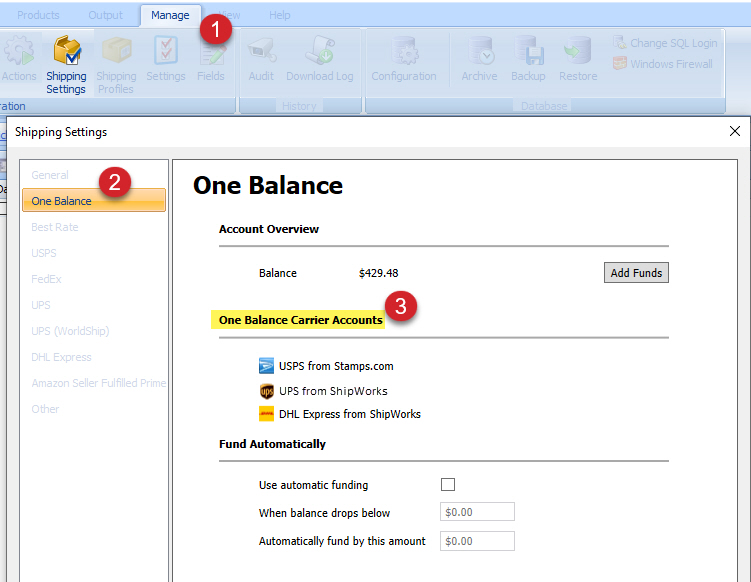Select the Manage ribbon tab
Image resolution: width=751 pixels, height=582 pixels.
tap(170, 15)
